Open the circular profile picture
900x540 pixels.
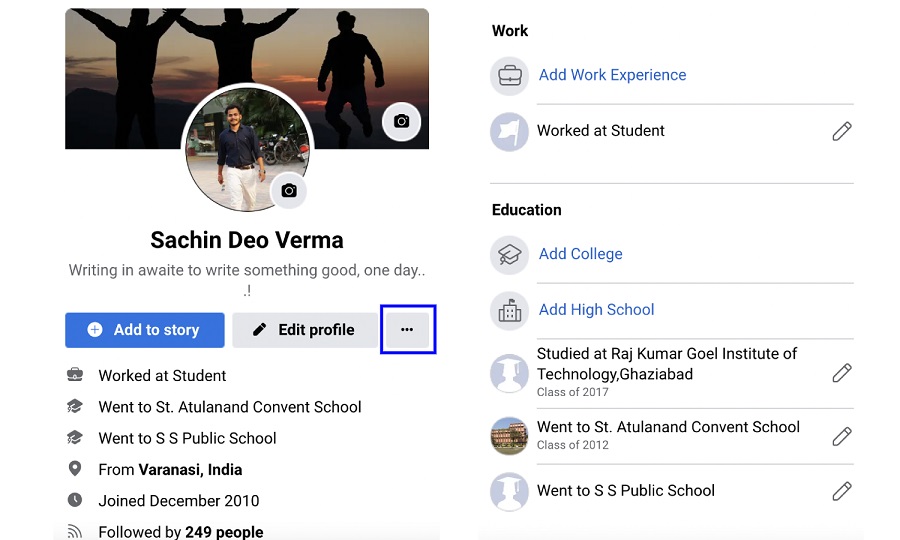tap(247, 148)
